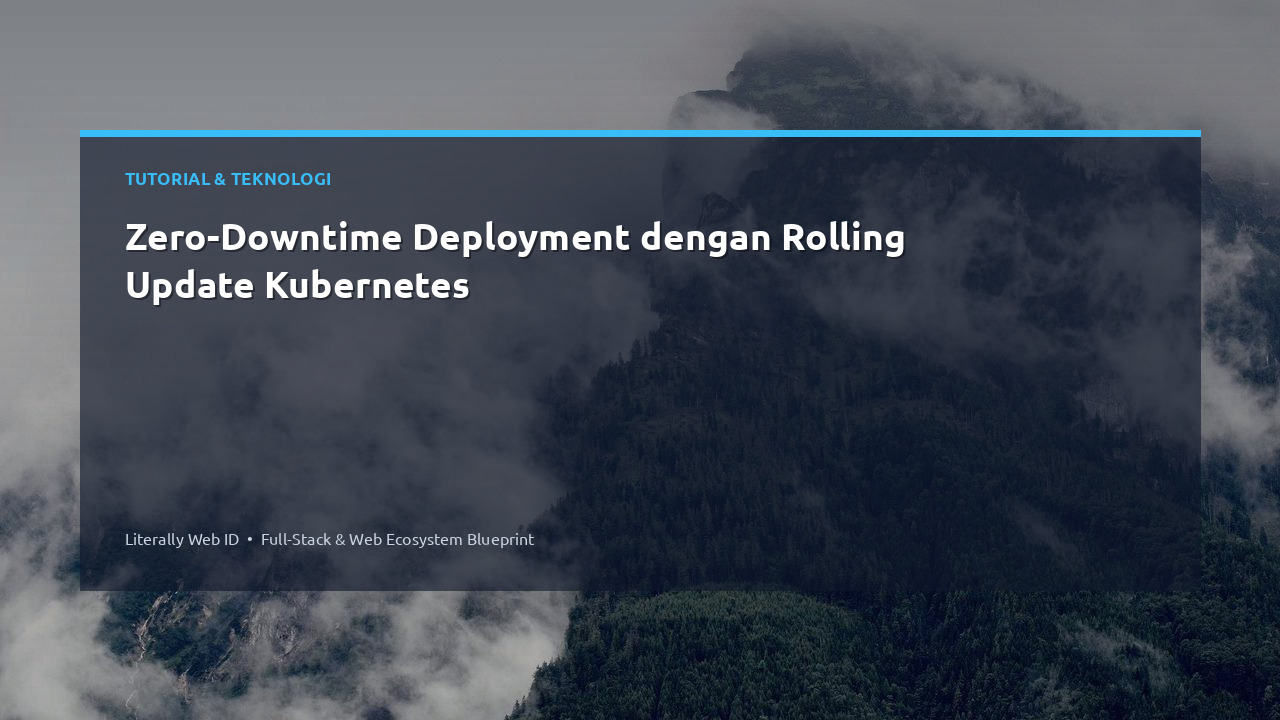The height and width of the screenshot is (720, 1280).
Task: Click the 'Full-Stack & Web Ecosystem Blueprint' tagline
Action: (397, 539)
